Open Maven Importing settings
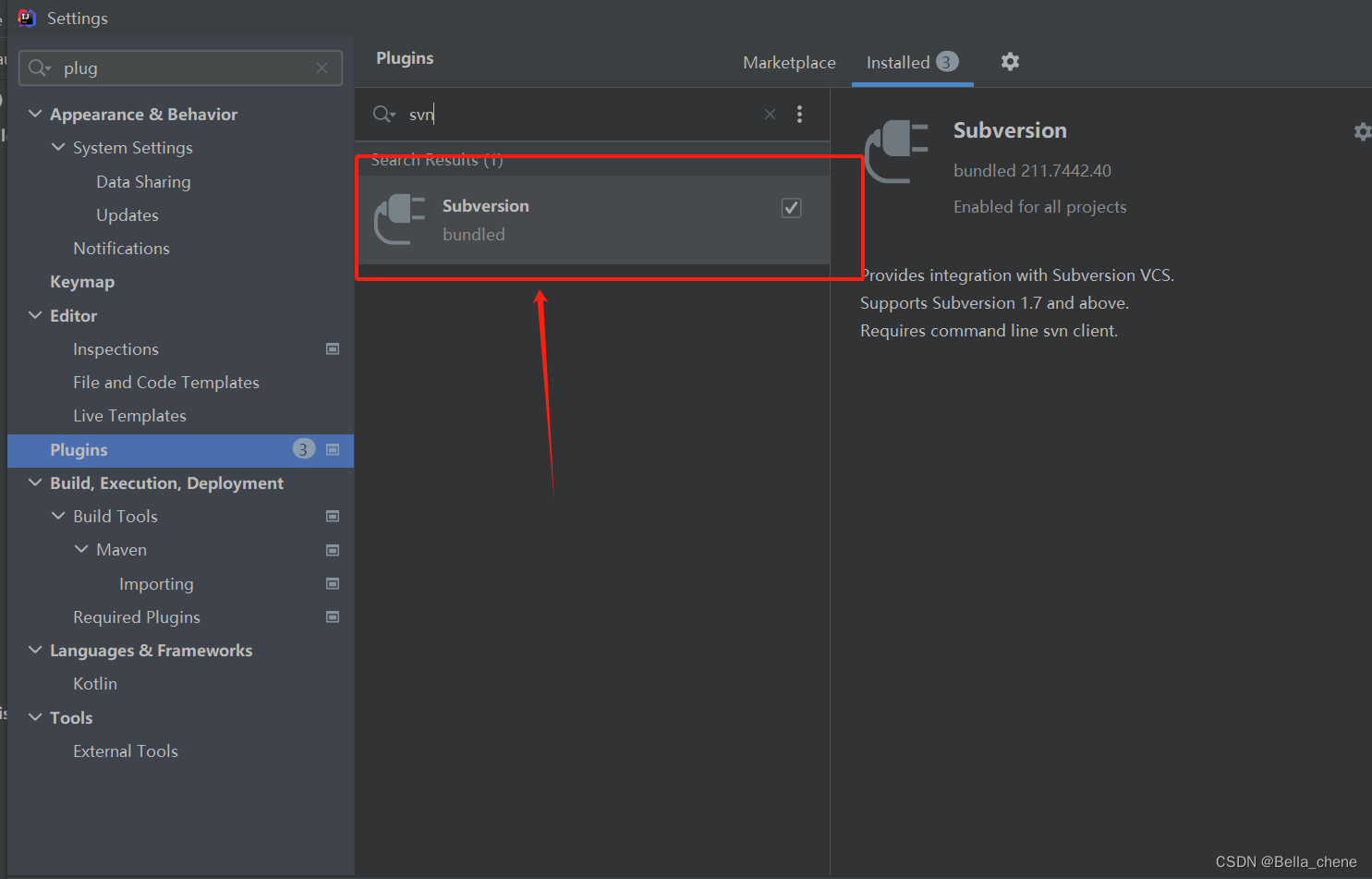1372x879 pixels. pos(156,584)
